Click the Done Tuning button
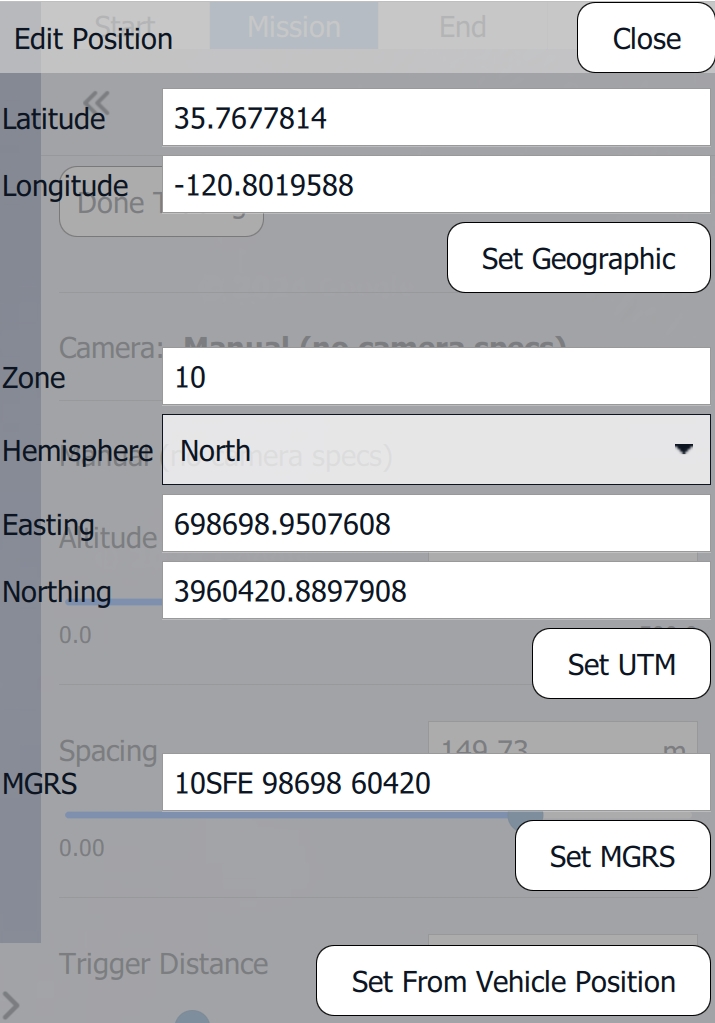The image size is (715, 1023). 110,205
